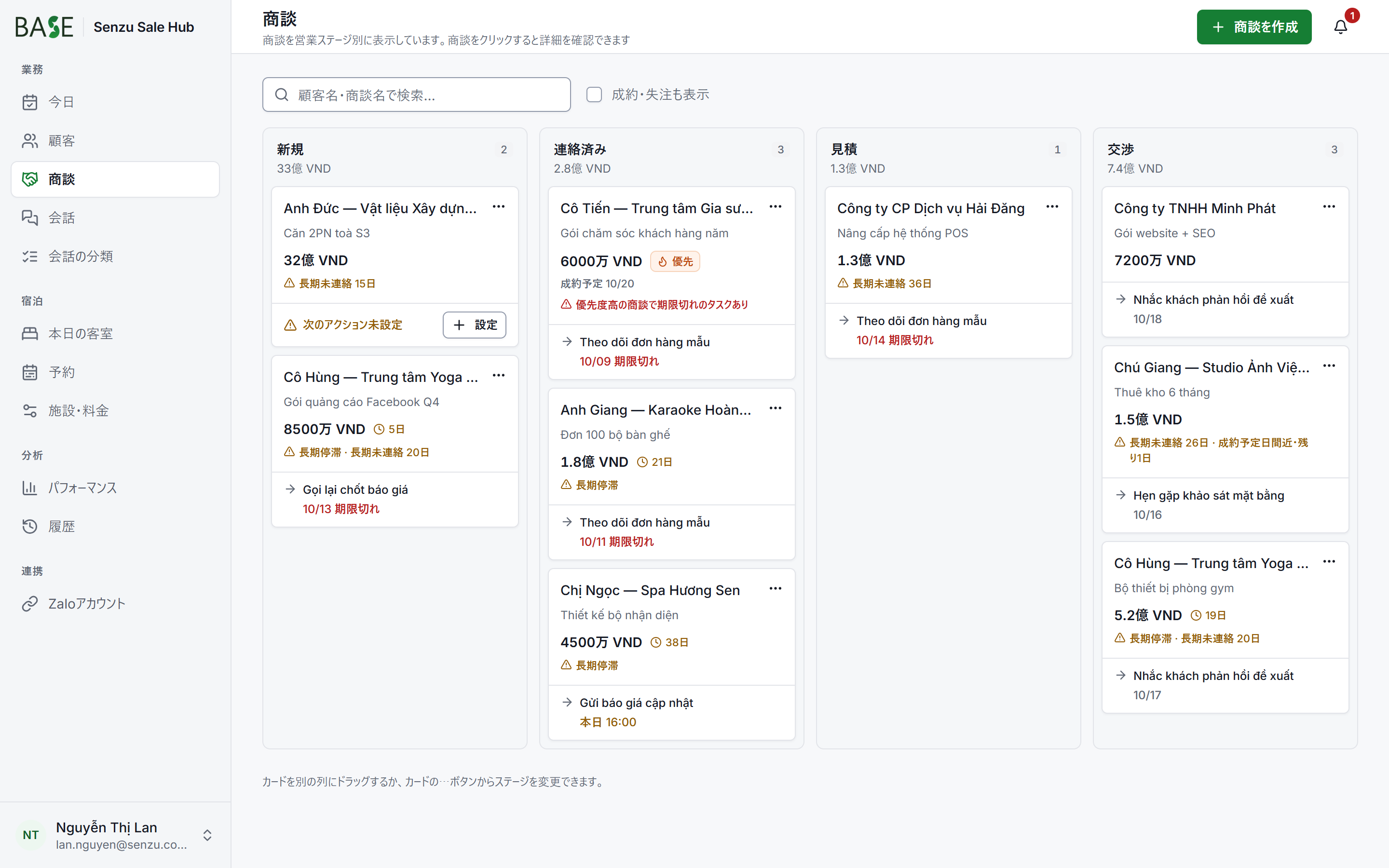Image resolution: width=1389 pixels, height=868 pixels.
Task: Open 本日の客室 in the sidebar
Action: pyautogui.click(x=115, y=334)
